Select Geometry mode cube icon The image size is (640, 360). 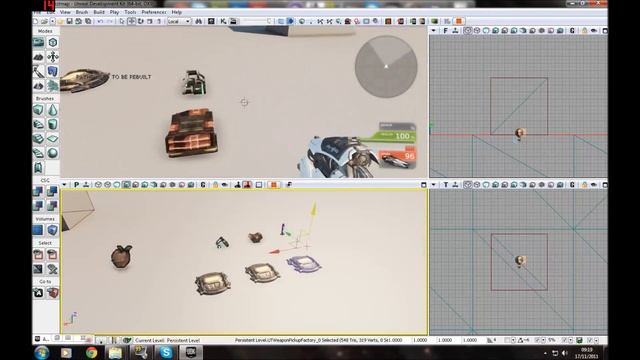(x=53, y=42)
